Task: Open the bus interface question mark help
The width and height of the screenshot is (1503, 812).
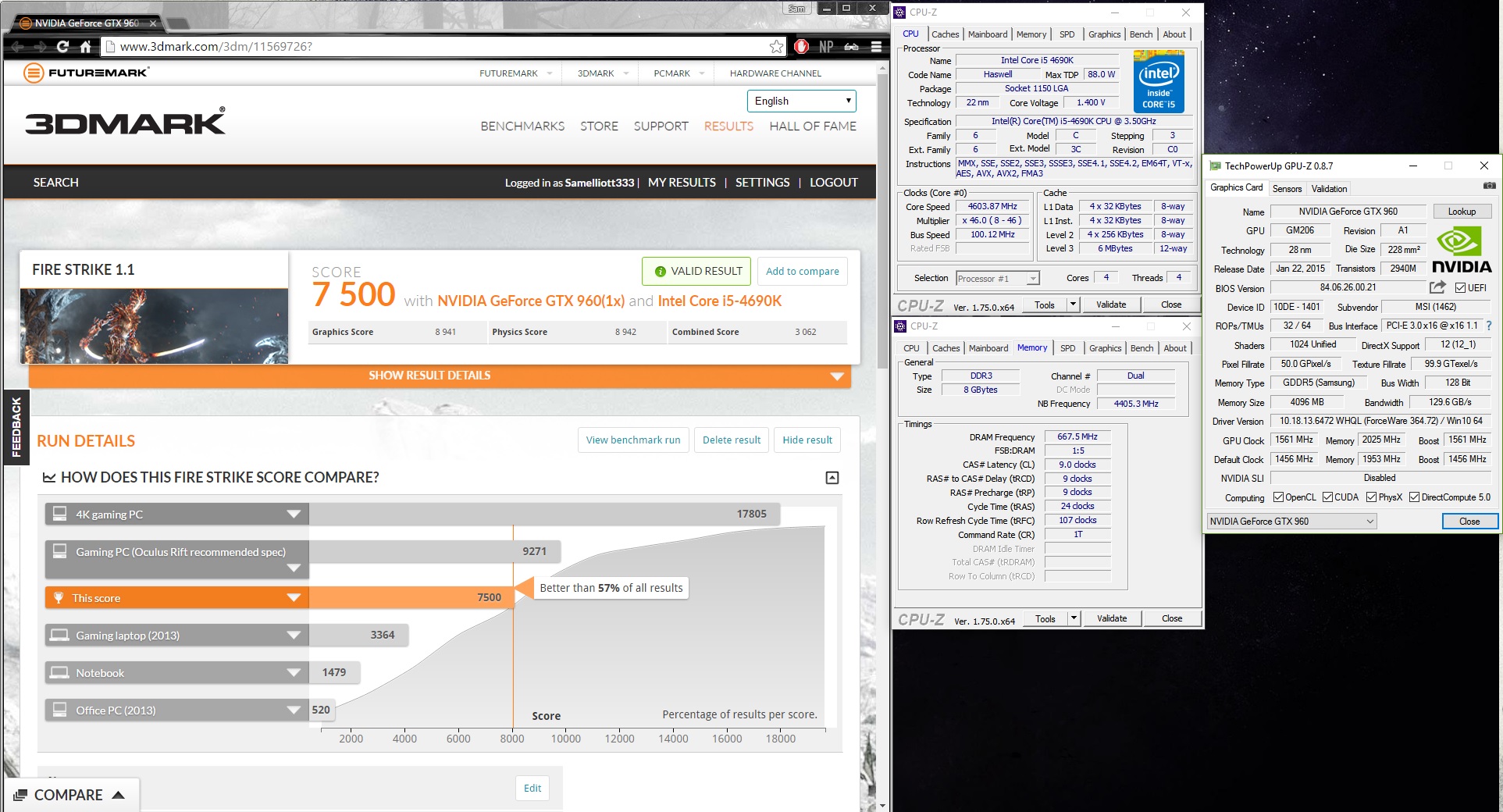Action: (x=1489, y=326)
